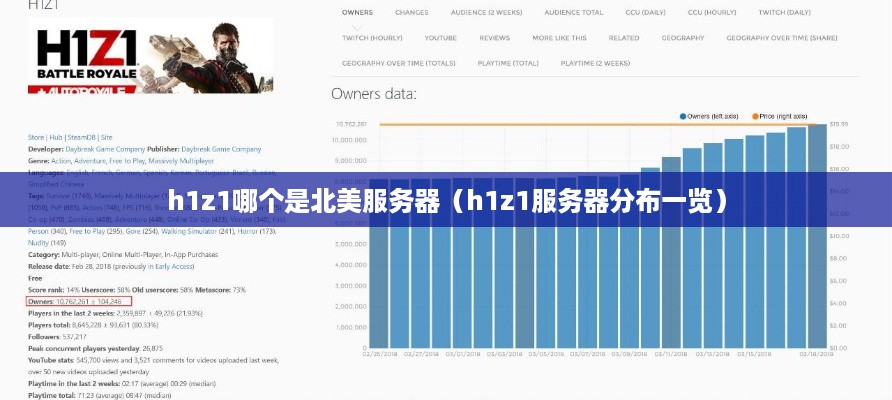Click the Score rank 14% text
892x400 pixels.
(x=53, y=290)
